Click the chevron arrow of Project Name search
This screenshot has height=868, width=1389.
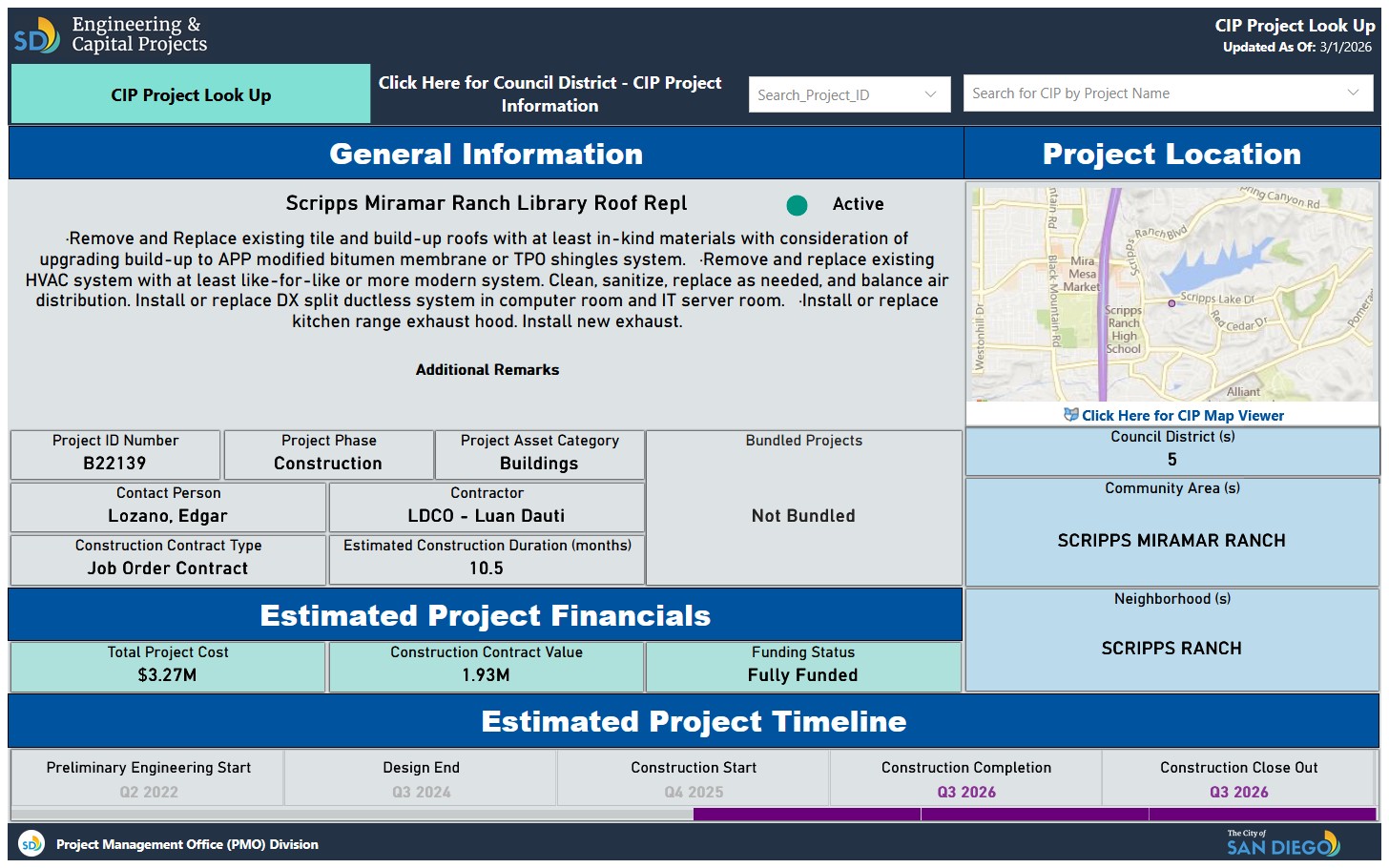(x=1353, y=93)
